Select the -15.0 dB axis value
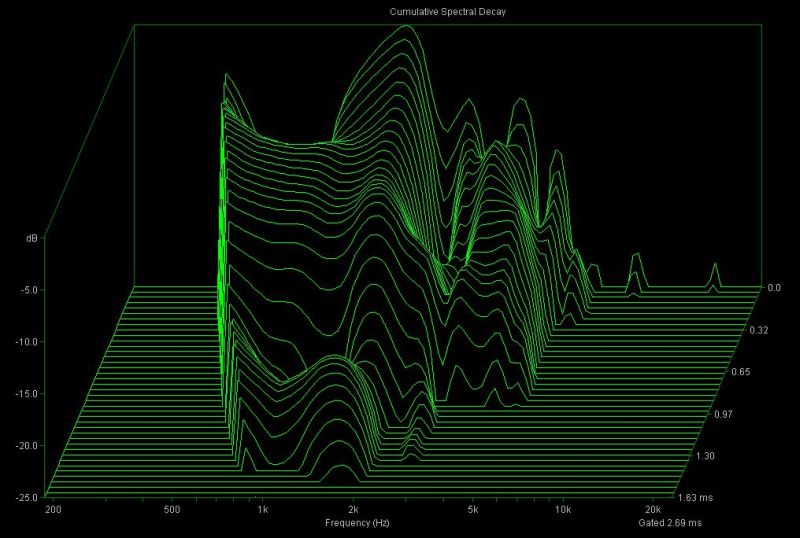 click(x=27, y=394)
